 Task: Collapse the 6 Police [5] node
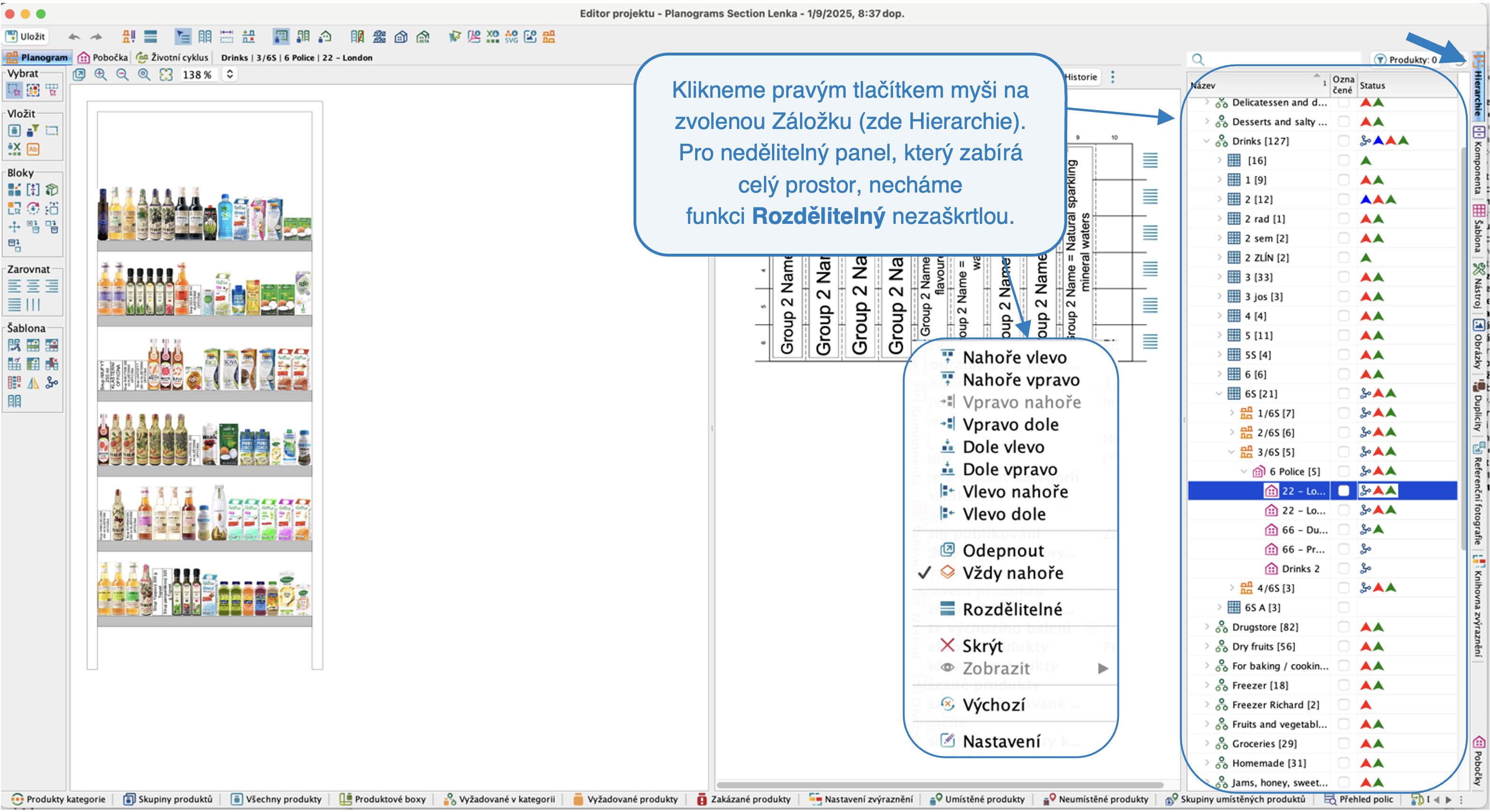click(1244, 471)
